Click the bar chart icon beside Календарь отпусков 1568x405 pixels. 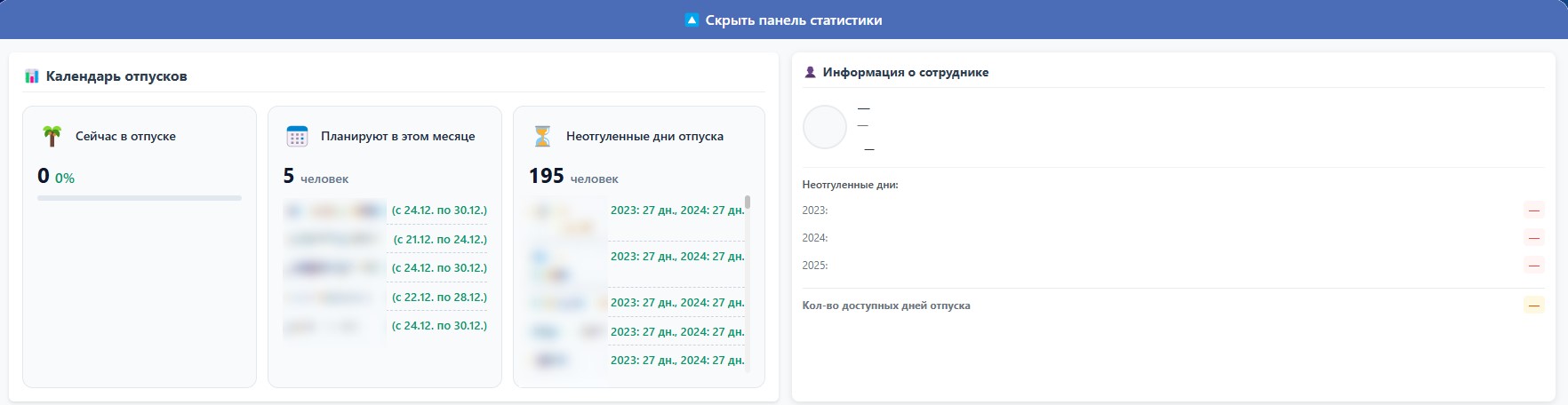tap(32, 76)
